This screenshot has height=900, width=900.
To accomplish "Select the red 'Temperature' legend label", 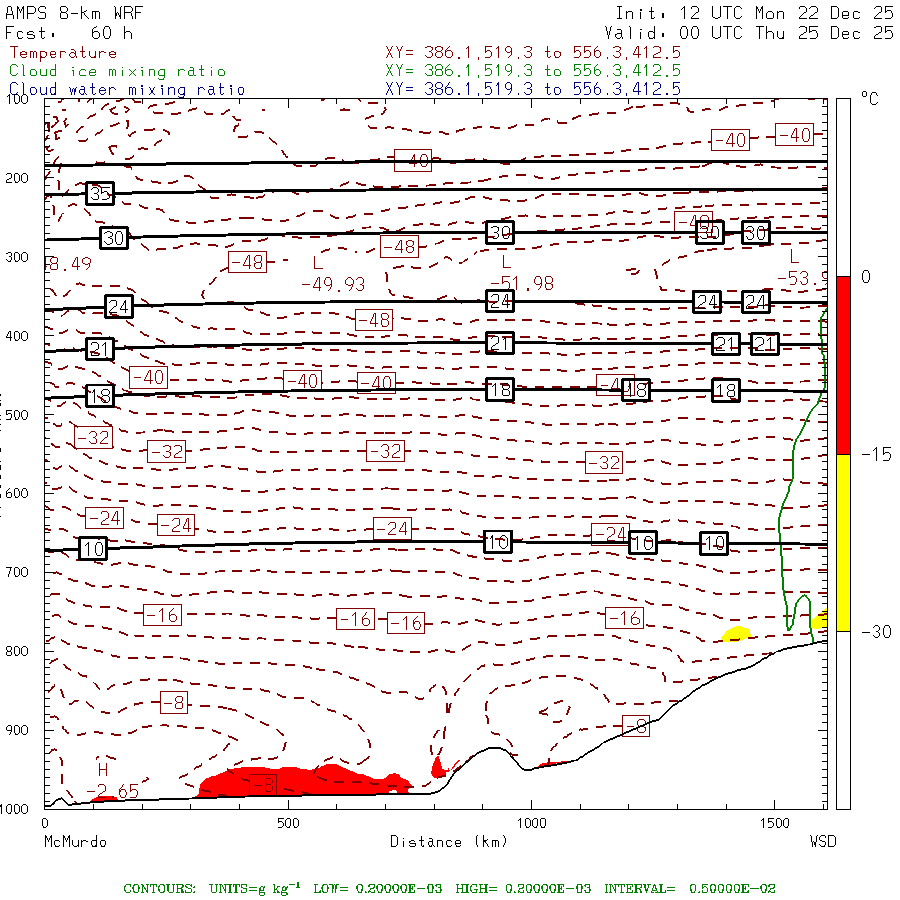I will tap(63, 53).
